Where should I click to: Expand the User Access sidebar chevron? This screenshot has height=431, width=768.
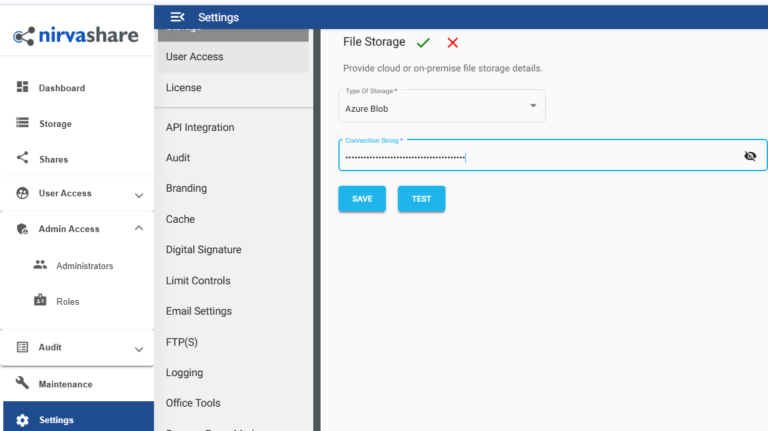[139, 195]
